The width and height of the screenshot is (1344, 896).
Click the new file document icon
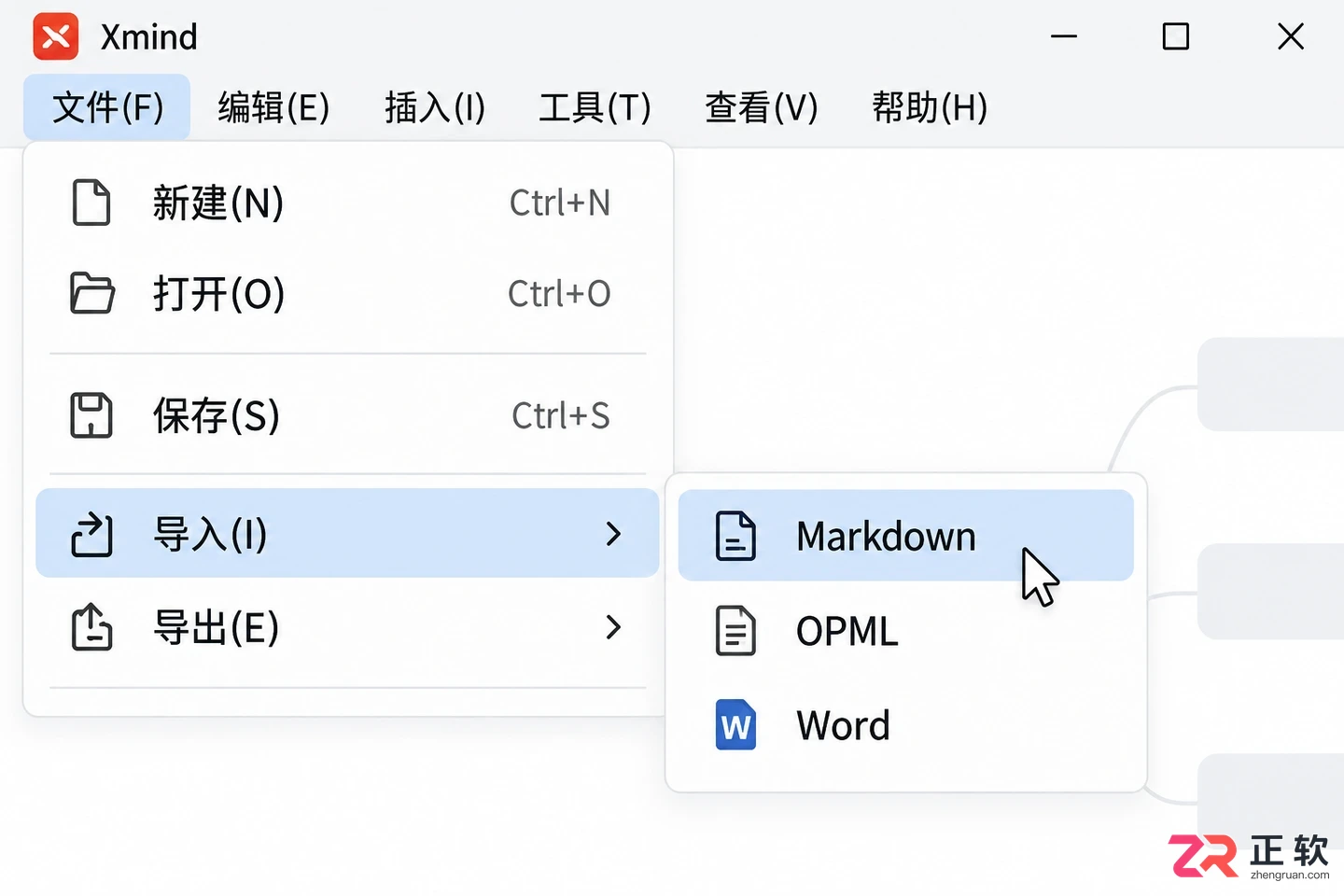91,203
